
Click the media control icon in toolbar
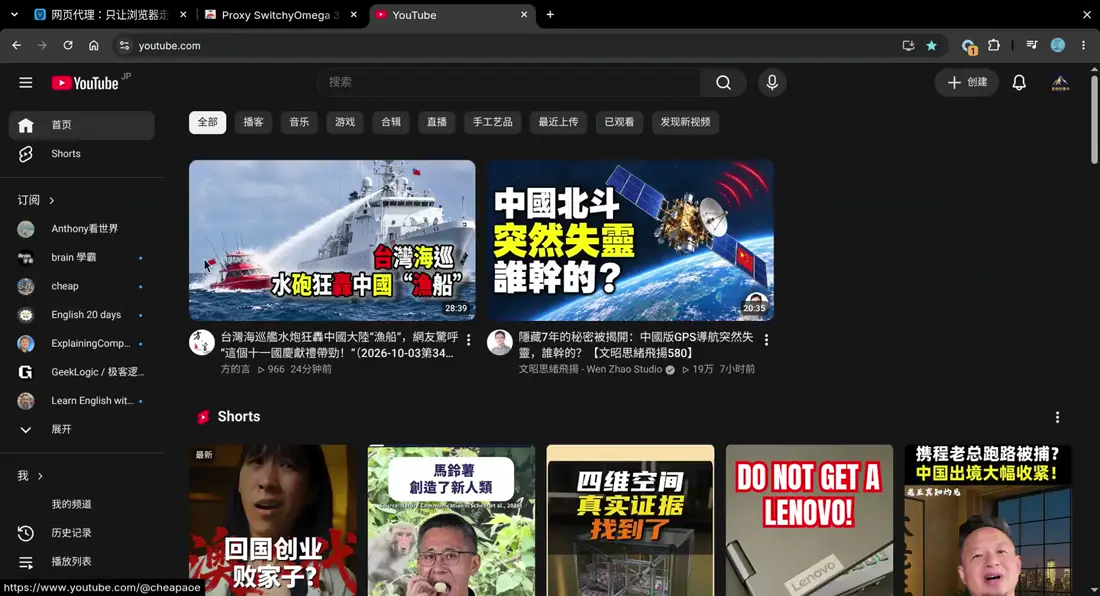1032,46
